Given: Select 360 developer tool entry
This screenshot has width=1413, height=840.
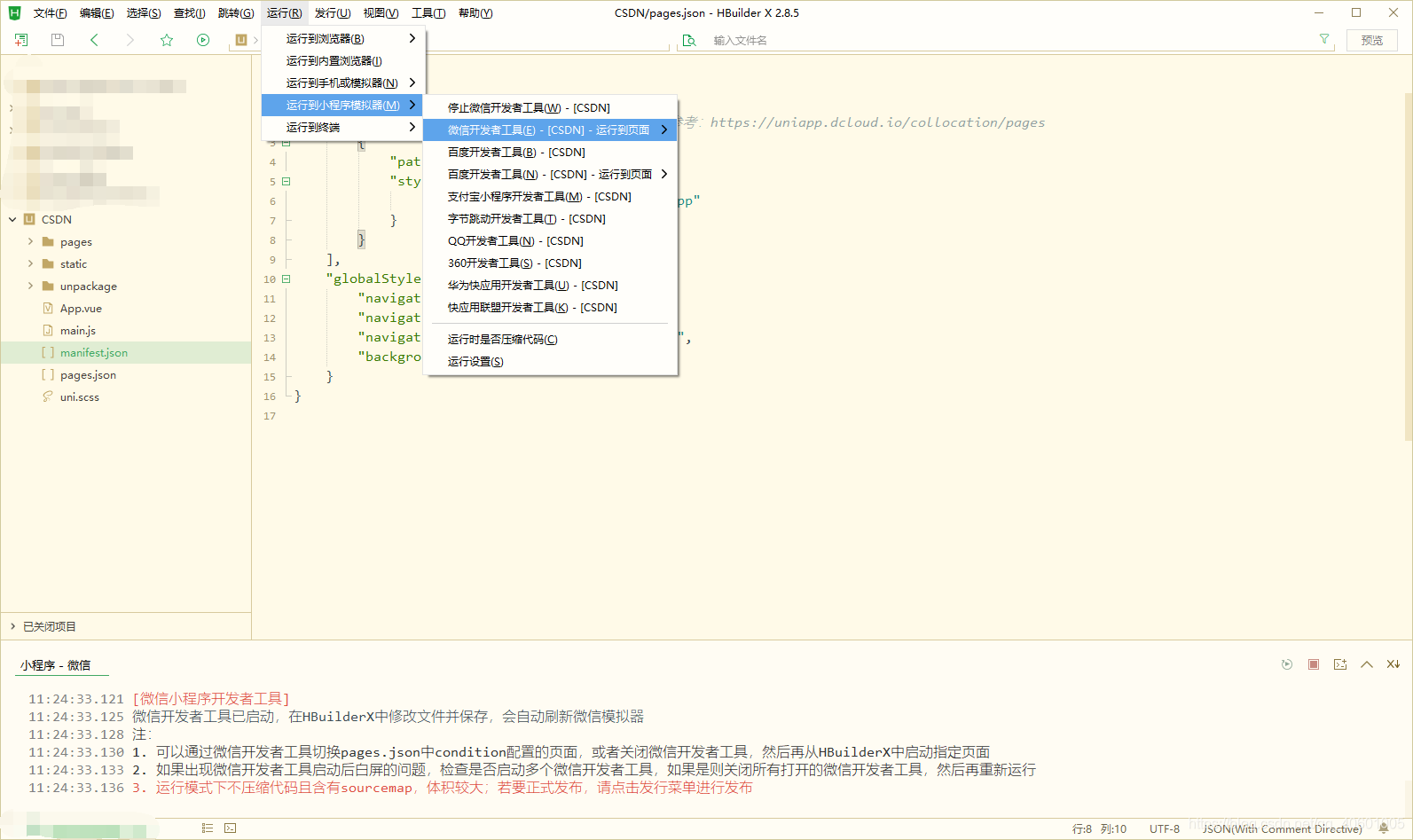Looking at the screenshot, I should 550,263.
